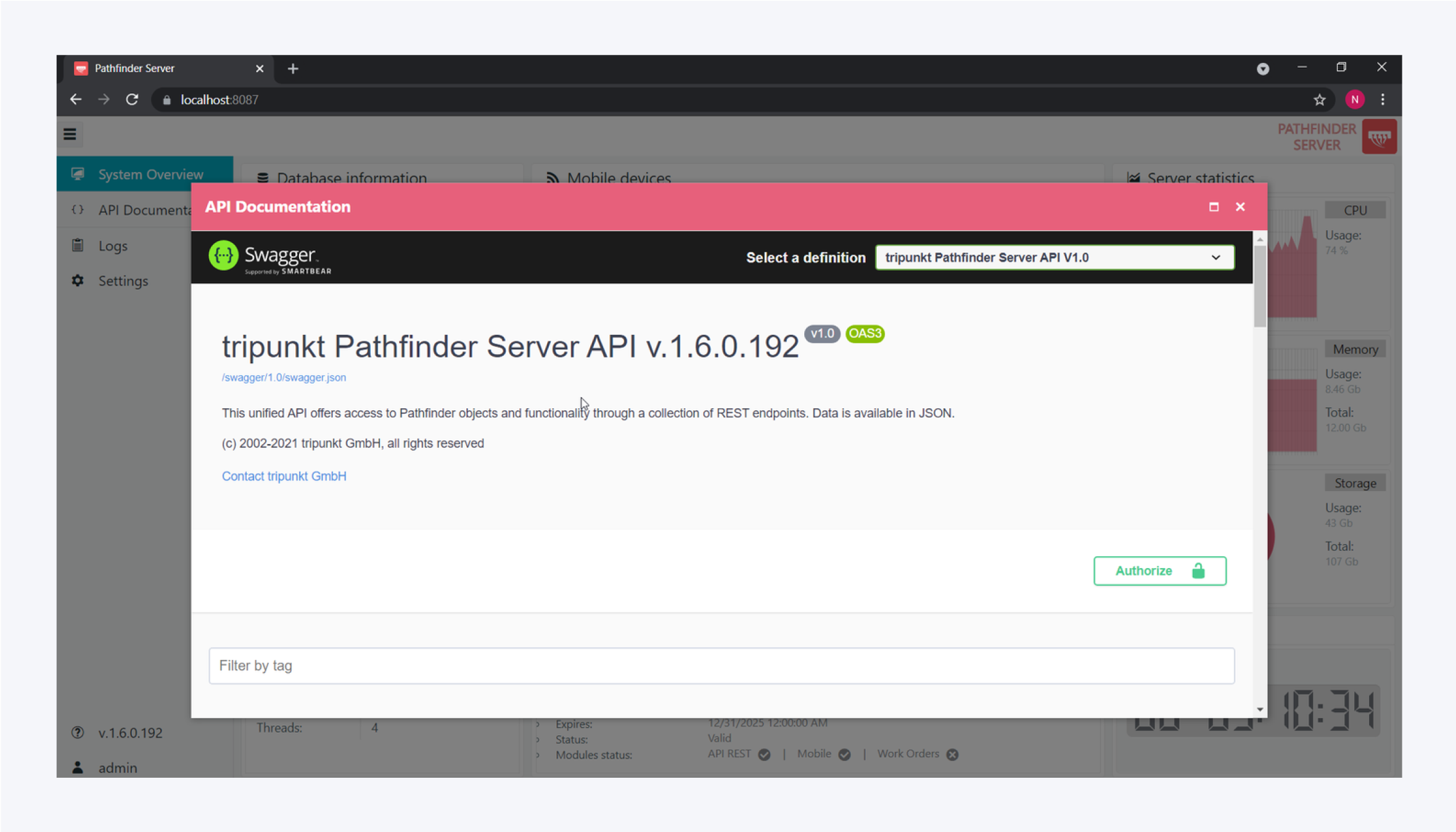
Task: Click the Pathfinder Server logo icon
Action: pos(1379,137)
